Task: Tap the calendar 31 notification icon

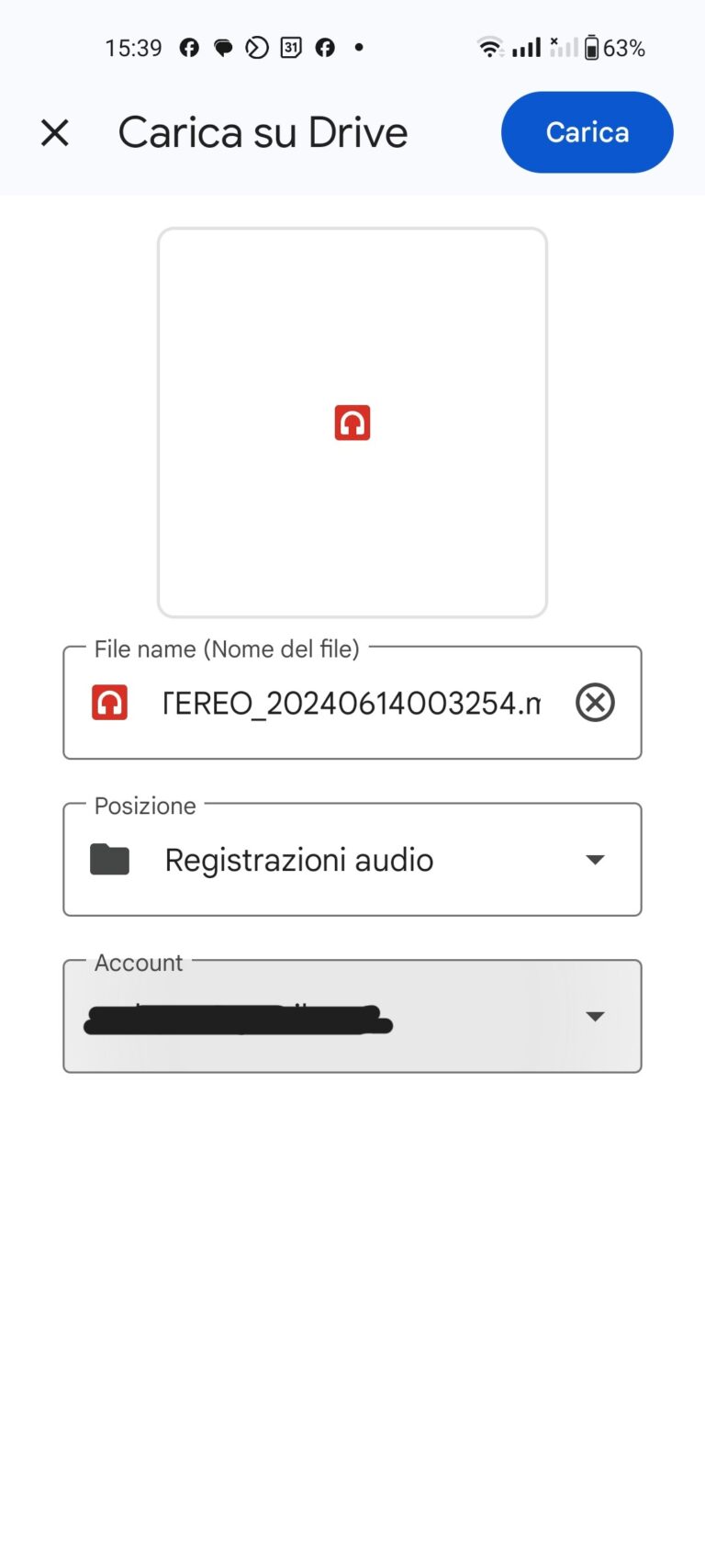Action: pyautogui.click(x=291, y=48)
